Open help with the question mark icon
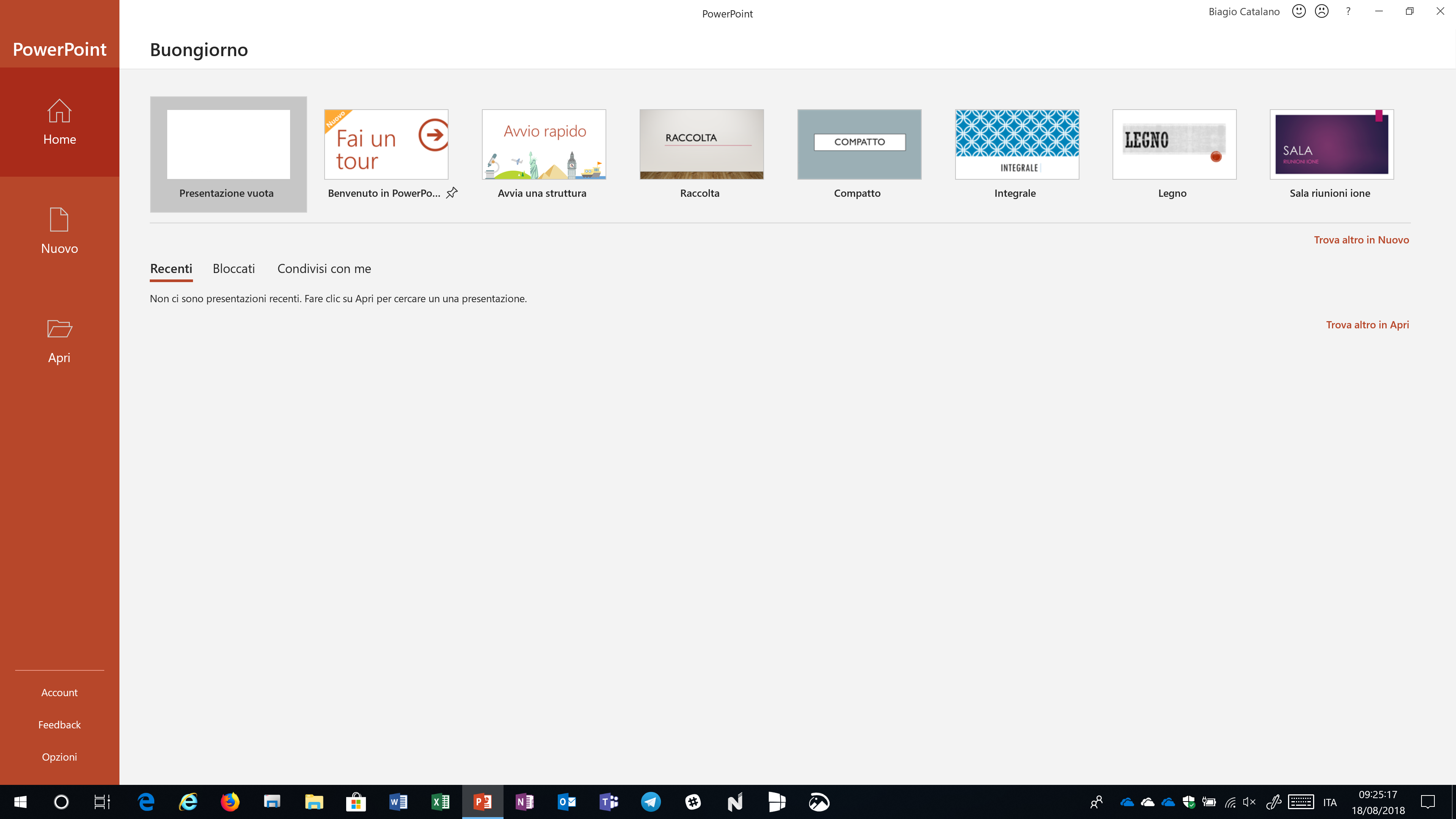 tap(1348, 11)
